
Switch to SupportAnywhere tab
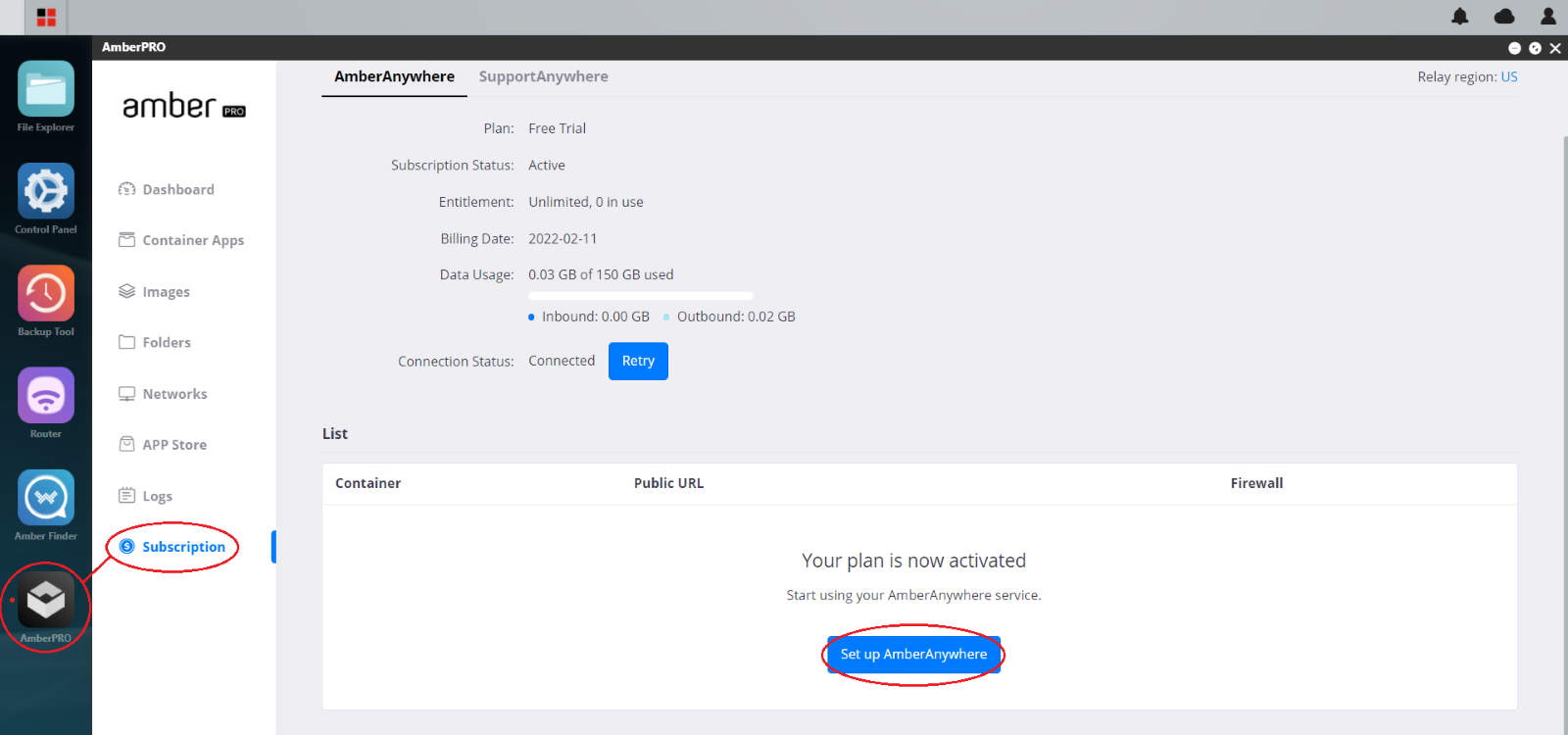tap(544, 76)
